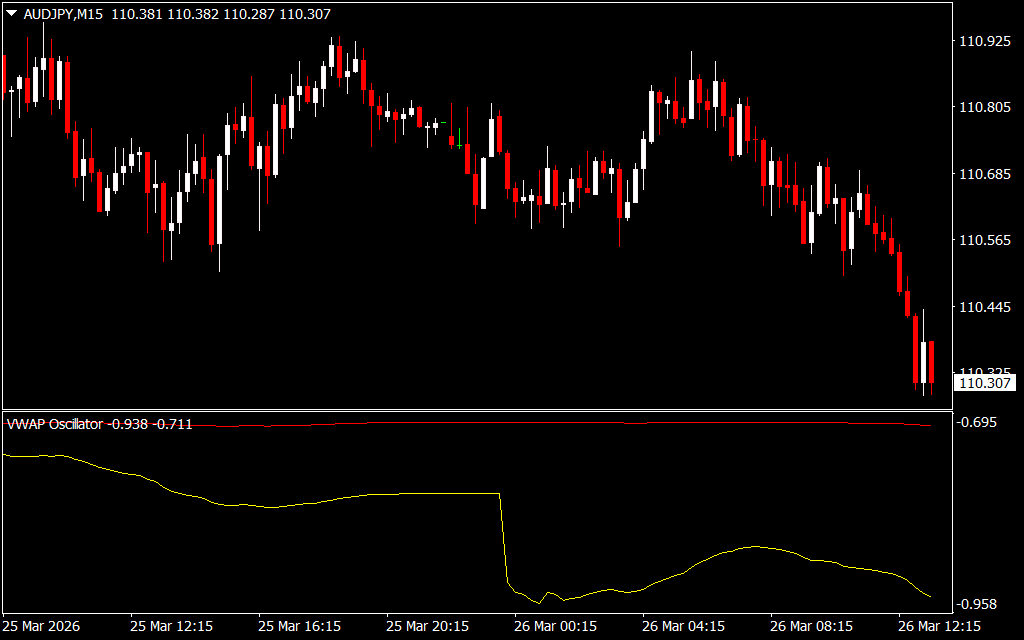Viewport: 1024px width, 640px height.
Task: Click the 110.925 price axis label
Action: click(984, 42)
